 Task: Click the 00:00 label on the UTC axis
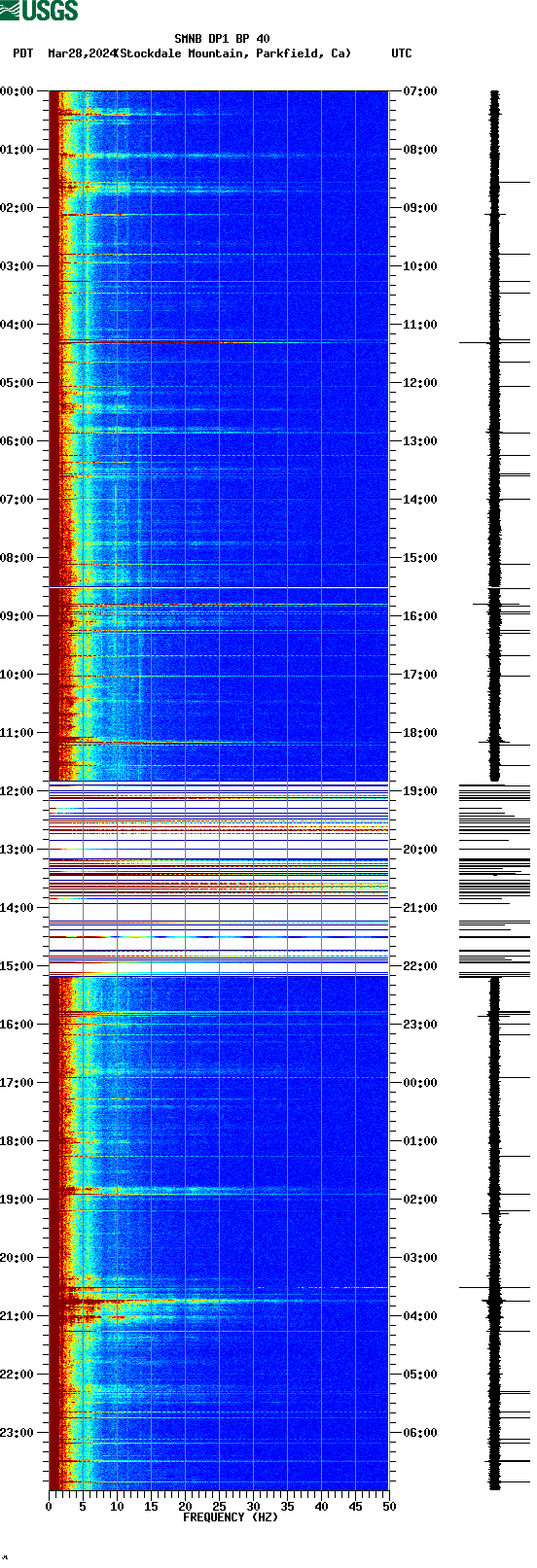(420, 1083)
